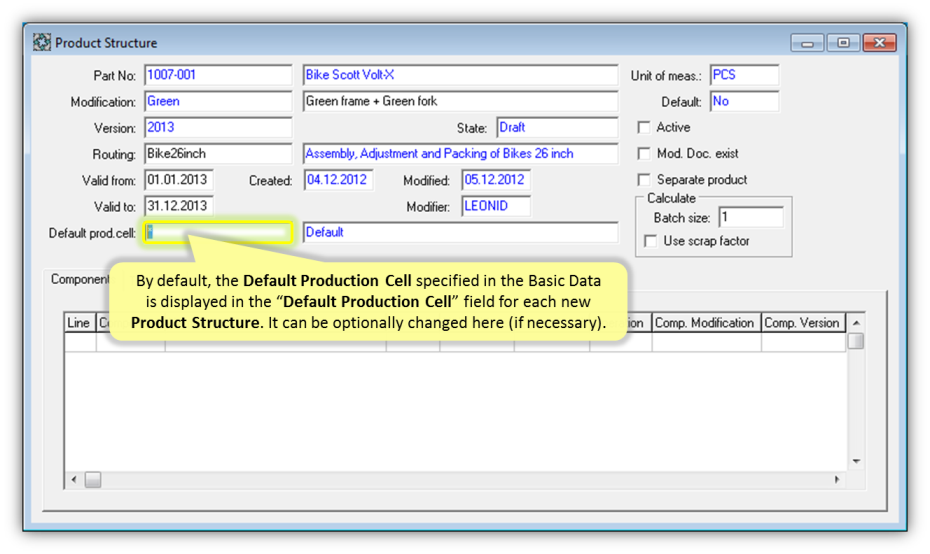Image resolution: width=930 pixels, height=554 pixels.
Task: Click the Green frame + Green fork field
Action: pos(460,101)
